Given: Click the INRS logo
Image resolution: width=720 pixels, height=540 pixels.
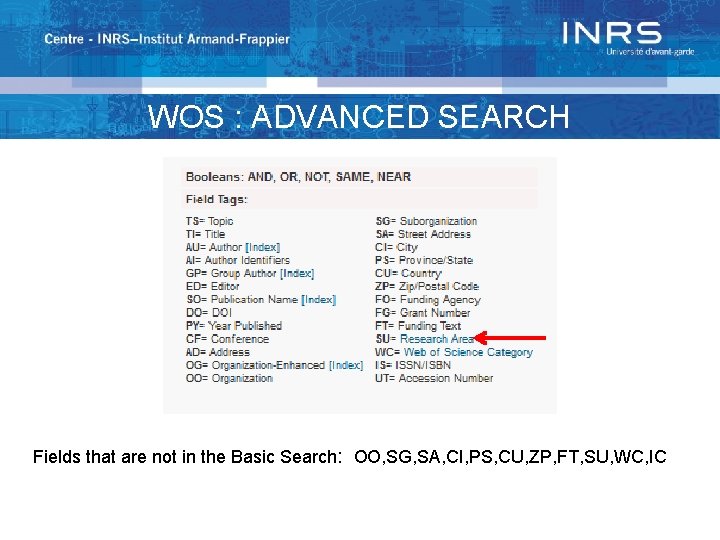Looking at the screenshot, I should (x=612, y=33).
